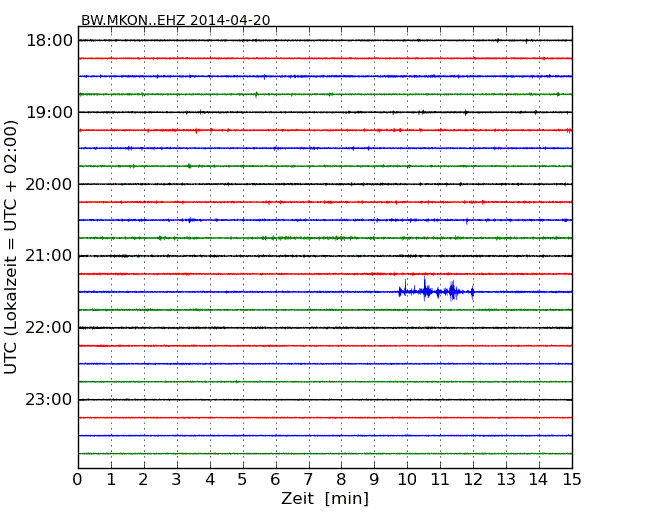The image size is (650, 520).
Task: Click the '0' x-axis tick label
Action: coord(78,479)
